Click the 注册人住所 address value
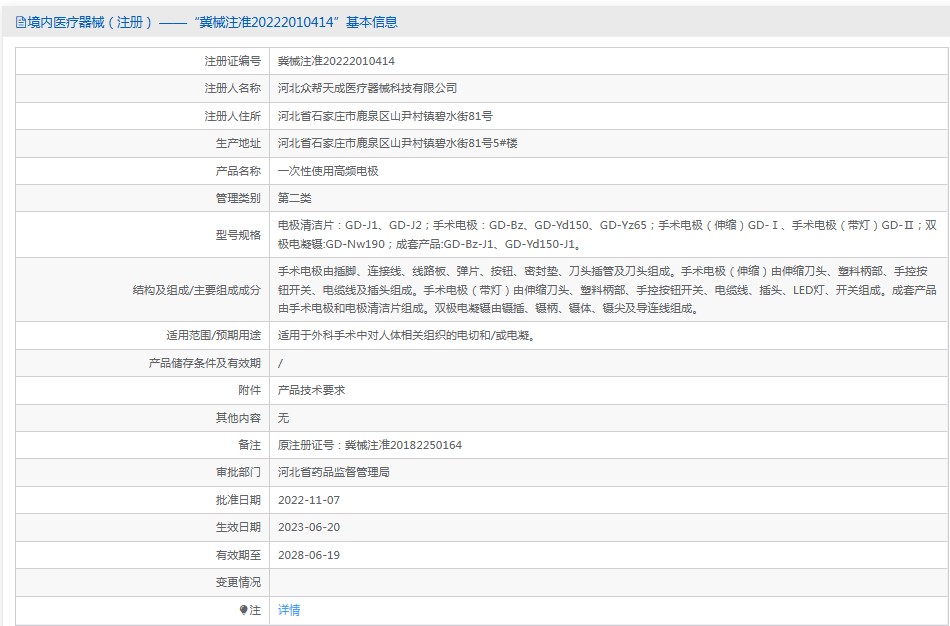Image resolution: width=950 pixels, height=626 pixels. [x=384, y=116]
